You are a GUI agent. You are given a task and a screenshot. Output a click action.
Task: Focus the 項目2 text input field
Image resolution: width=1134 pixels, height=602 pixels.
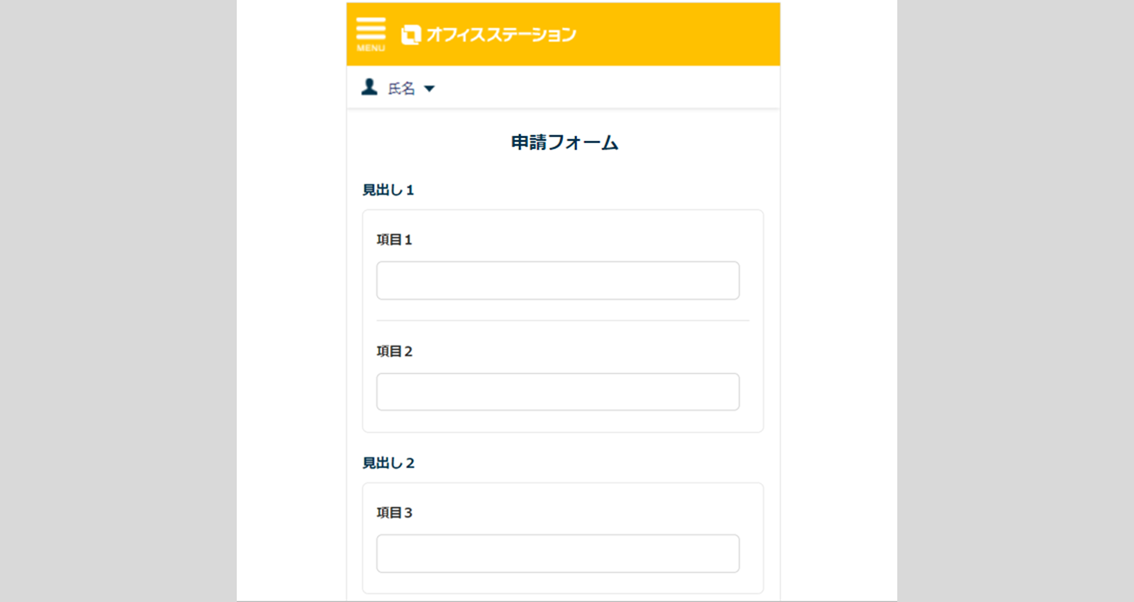(x=557, y=392)
